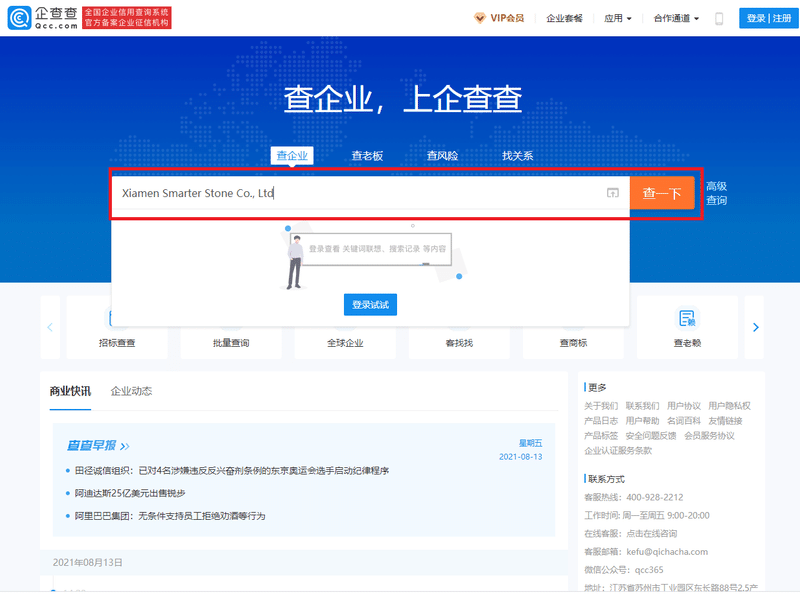Screen dimensions: 800x595
Task: Open the 全球企业 tool card
Action: [345, 342]
